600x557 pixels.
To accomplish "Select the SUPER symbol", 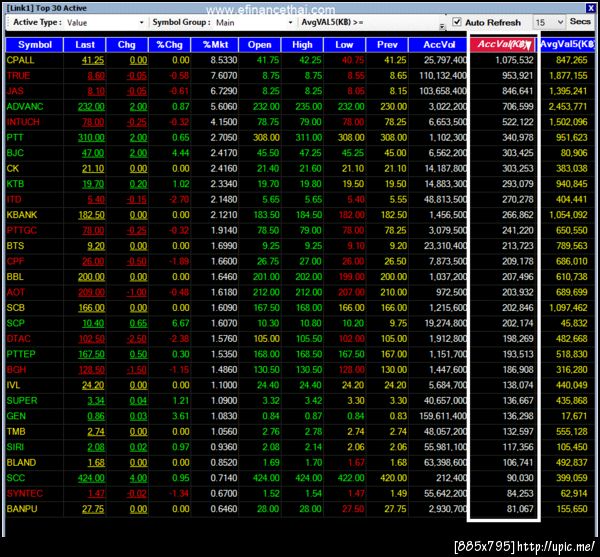I will (22, 401).
